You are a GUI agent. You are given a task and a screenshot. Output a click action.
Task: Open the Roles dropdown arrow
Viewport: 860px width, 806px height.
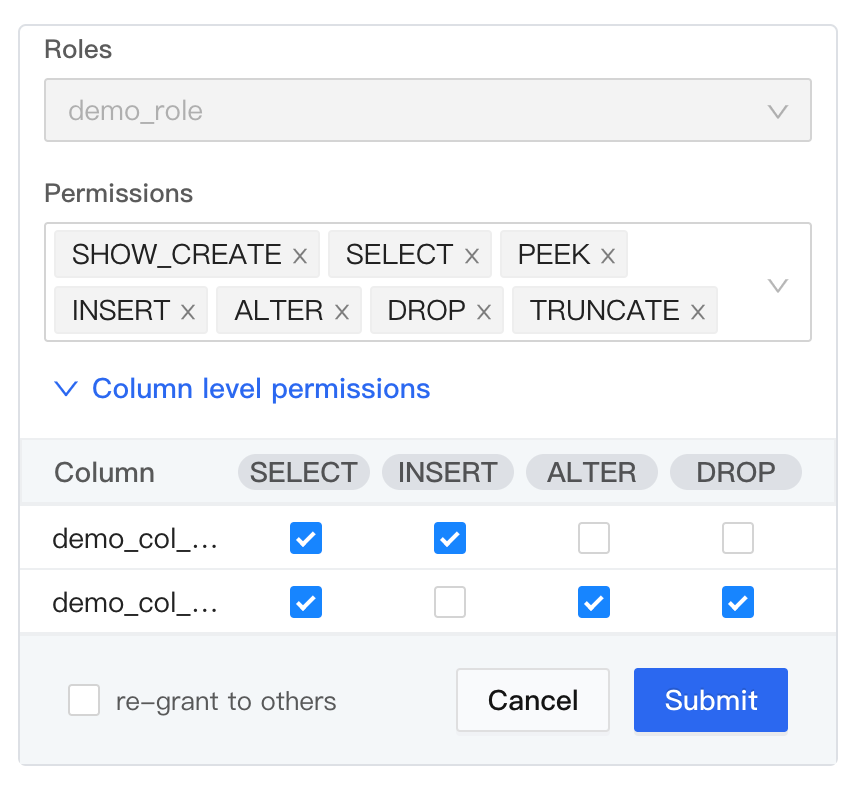coord(778,111)
